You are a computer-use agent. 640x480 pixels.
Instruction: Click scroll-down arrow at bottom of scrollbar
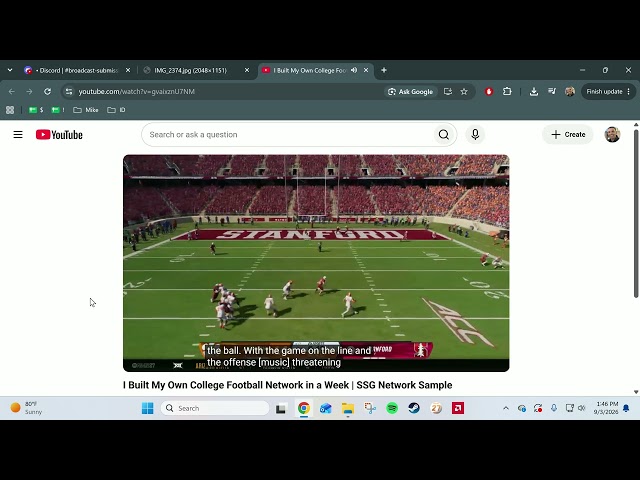tap(636, 392)
